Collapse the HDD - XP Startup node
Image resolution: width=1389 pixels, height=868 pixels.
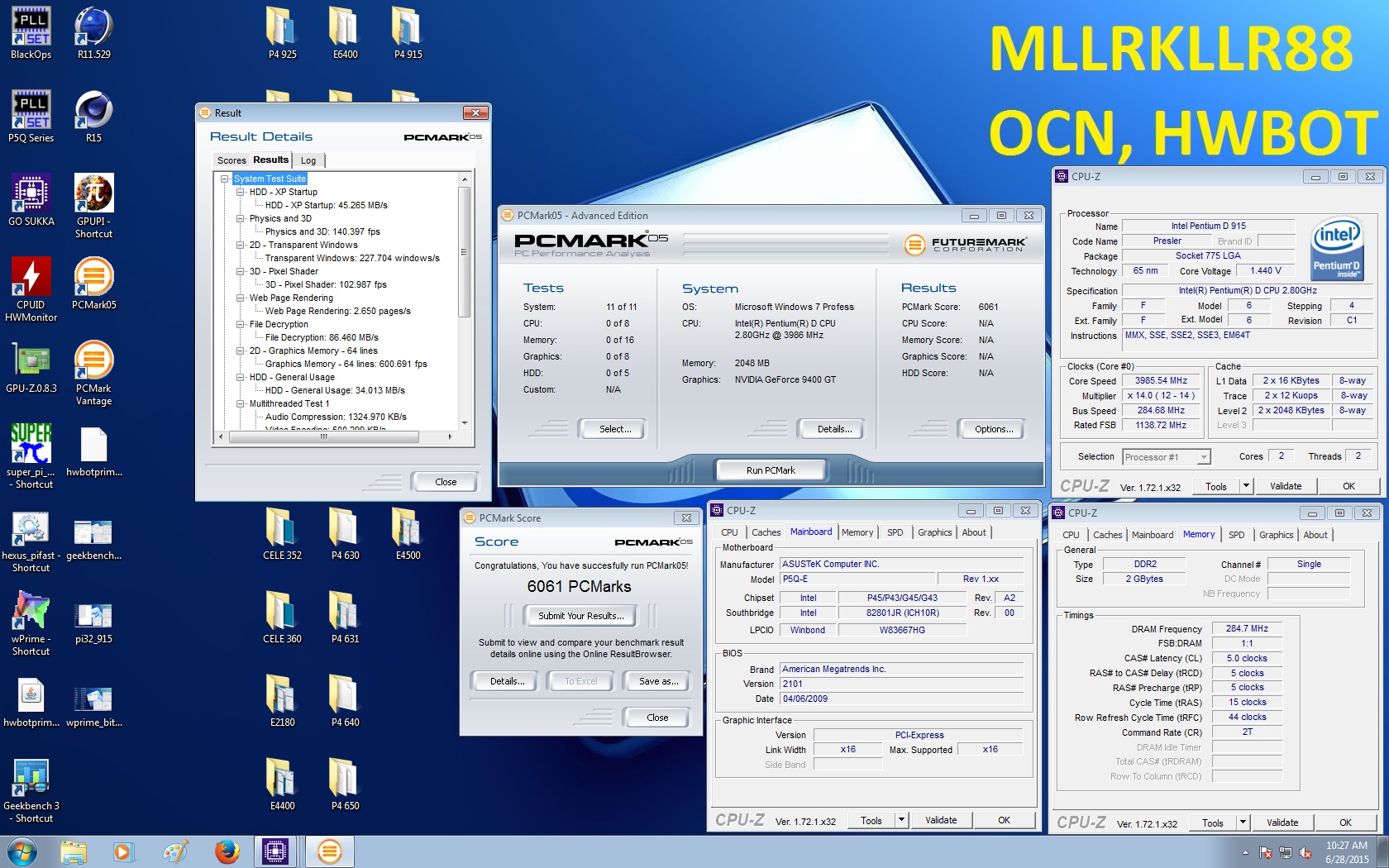tap(241, 192)
